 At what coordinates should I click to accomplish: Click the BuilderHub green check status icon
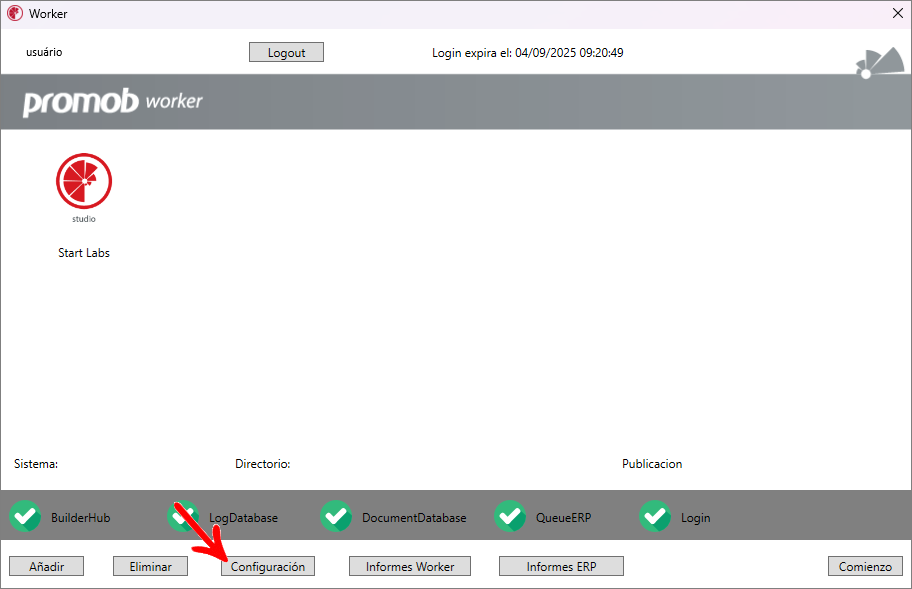(25, 516)
